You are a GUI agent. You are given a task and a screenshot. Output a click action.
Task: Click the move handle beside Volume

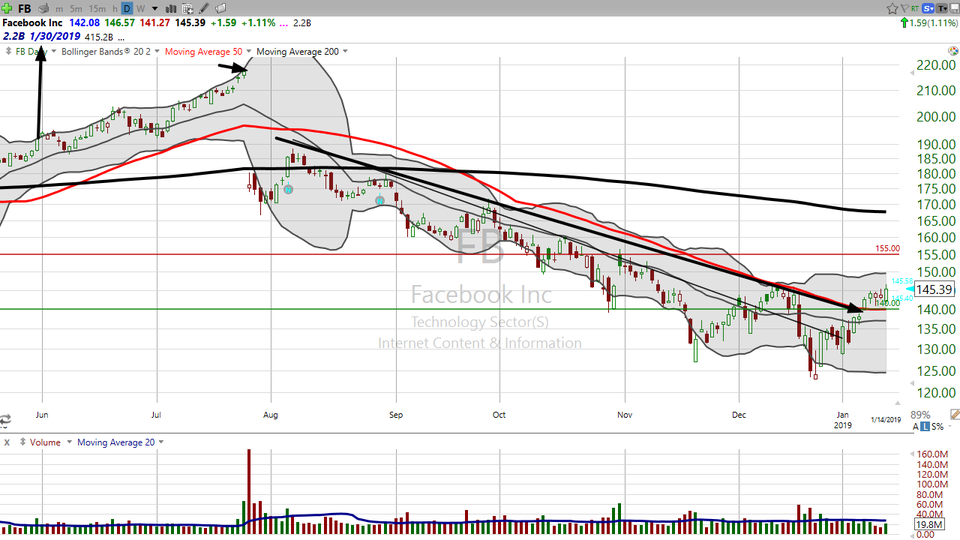coord(23,442)
